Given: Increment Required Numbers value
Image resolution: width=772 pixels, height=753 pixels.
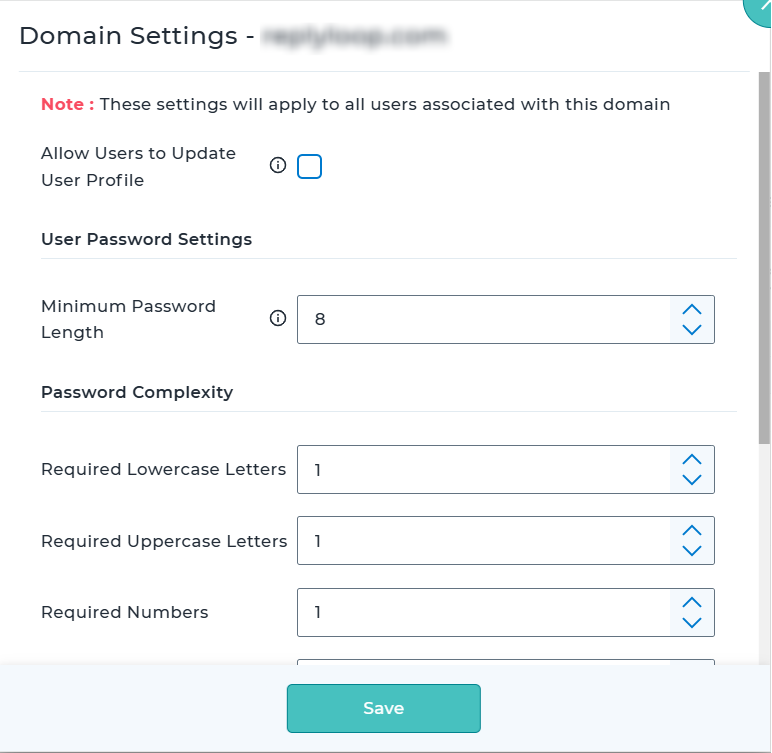Looking at the screenshot, I should (691, 602).
